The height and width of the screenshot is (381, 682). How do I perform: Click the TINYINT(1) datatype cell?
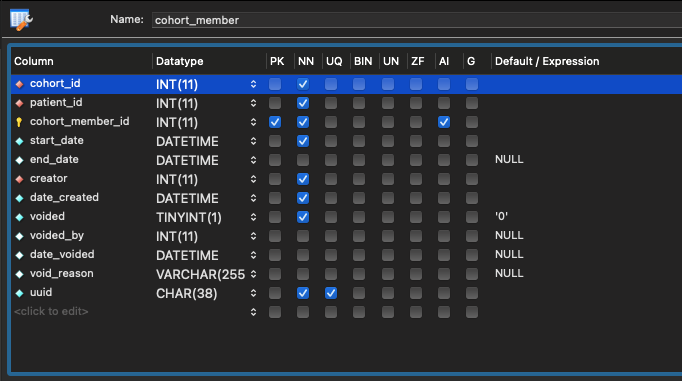tap(189, 217)
